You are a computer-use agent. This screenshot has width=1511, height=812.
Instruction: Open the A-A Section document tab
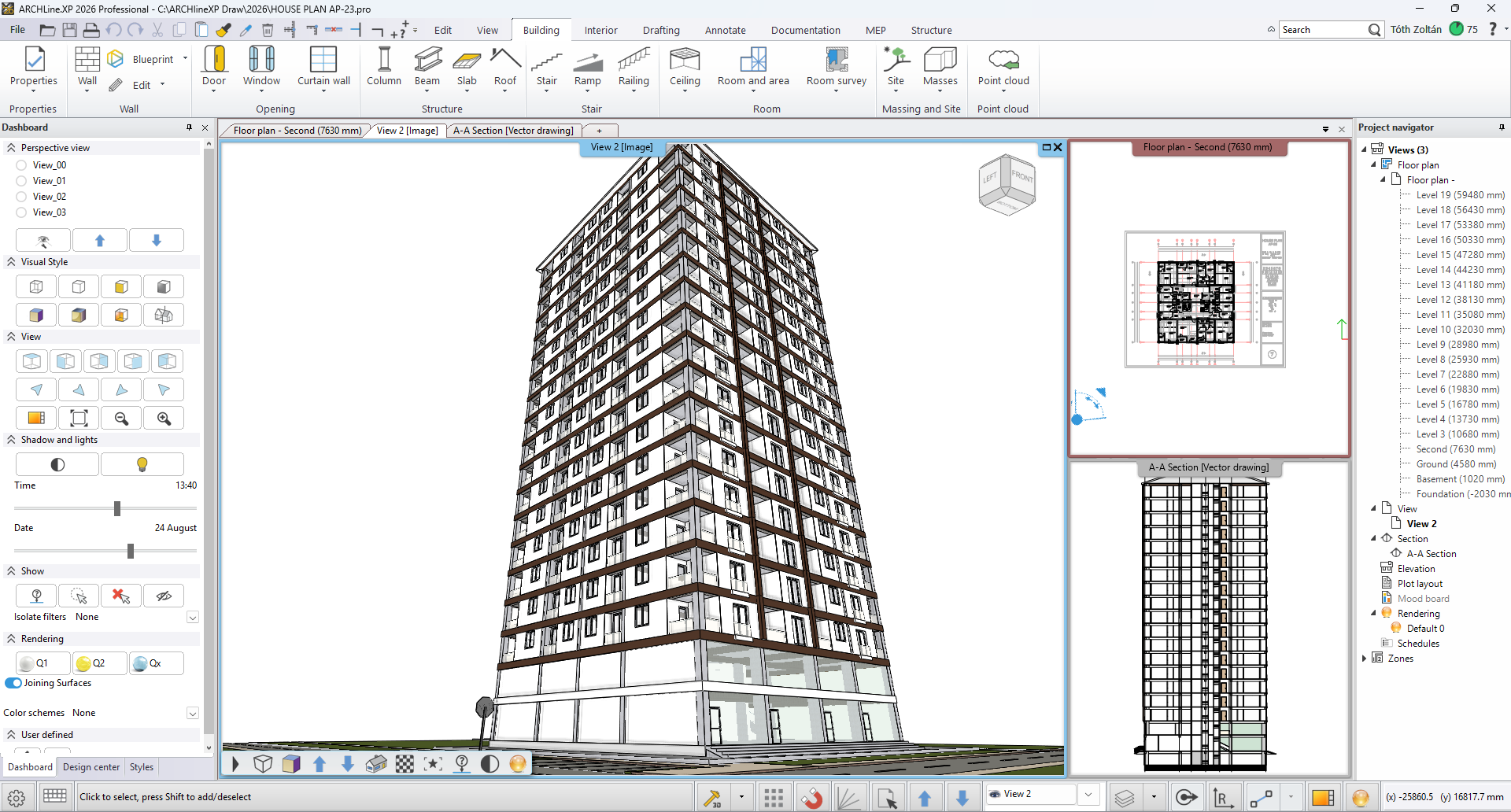pos(512,131)
